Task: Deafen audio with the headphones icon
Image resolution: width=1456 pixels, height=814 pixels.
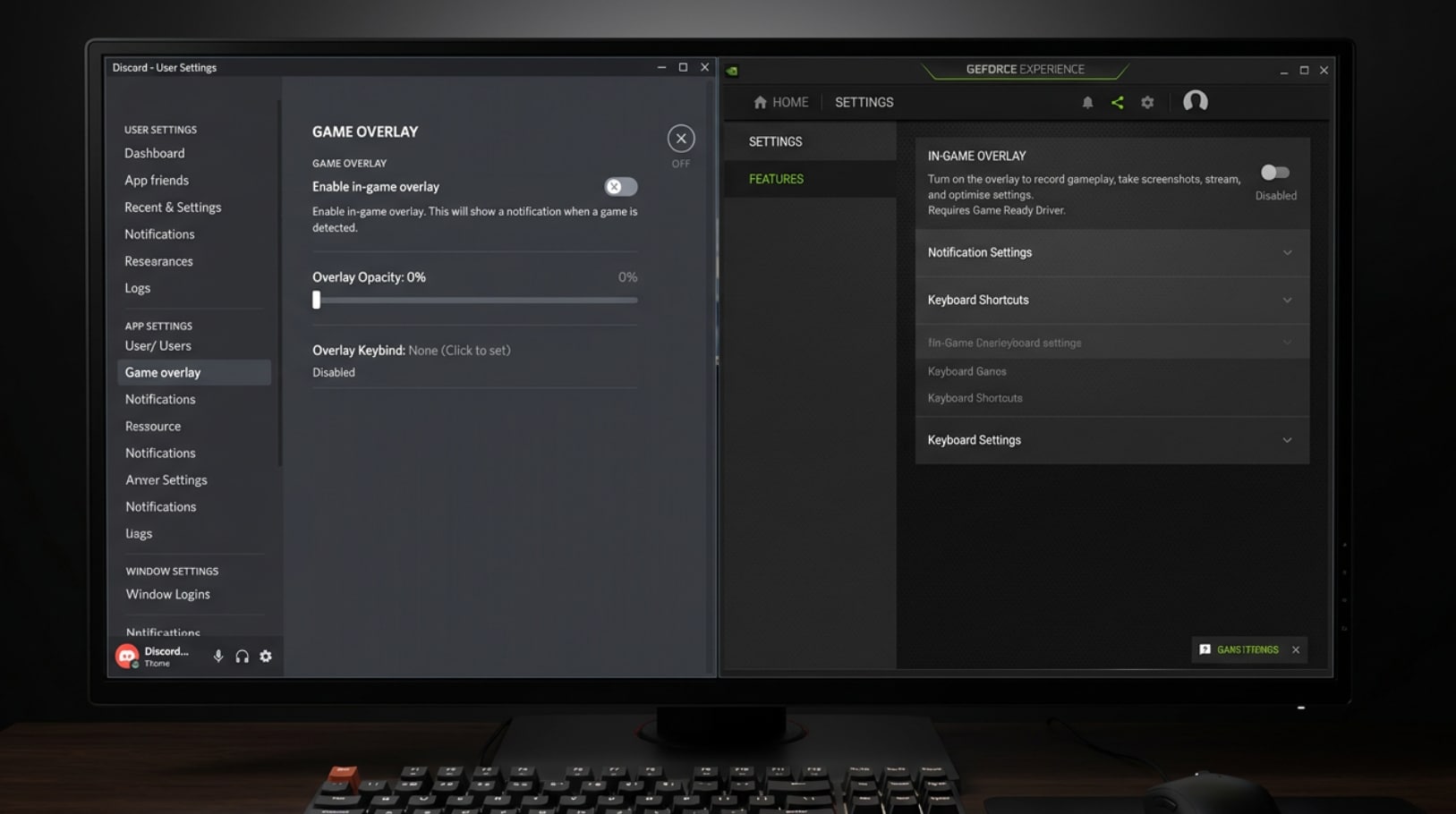Action: click(242, 656)
